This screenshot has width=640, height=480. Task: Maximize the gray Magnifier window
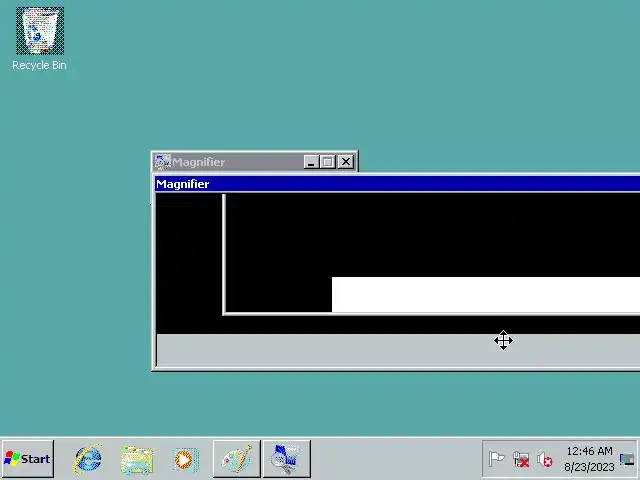328,162
